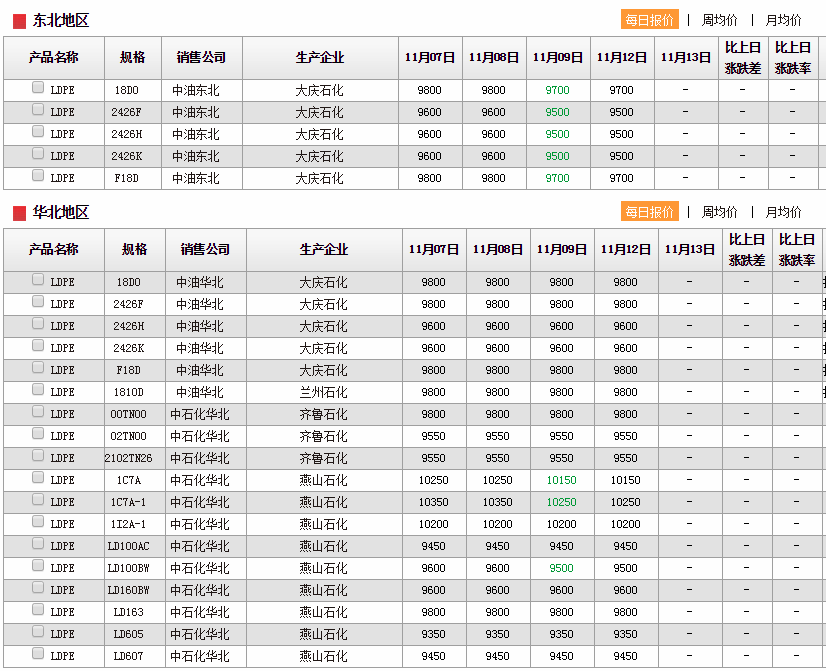Click 中石化华北 in the LD605 row
This screenshot has height=671, width=826.
tap(200, 634)
